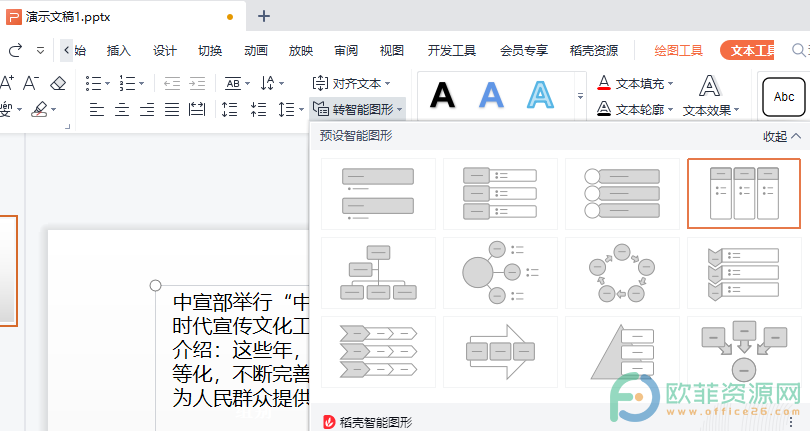This screenshot has height=431, width=810.
Task: Add a new document tab with plus
Action: pyautogui.click(x=264, y=17)
